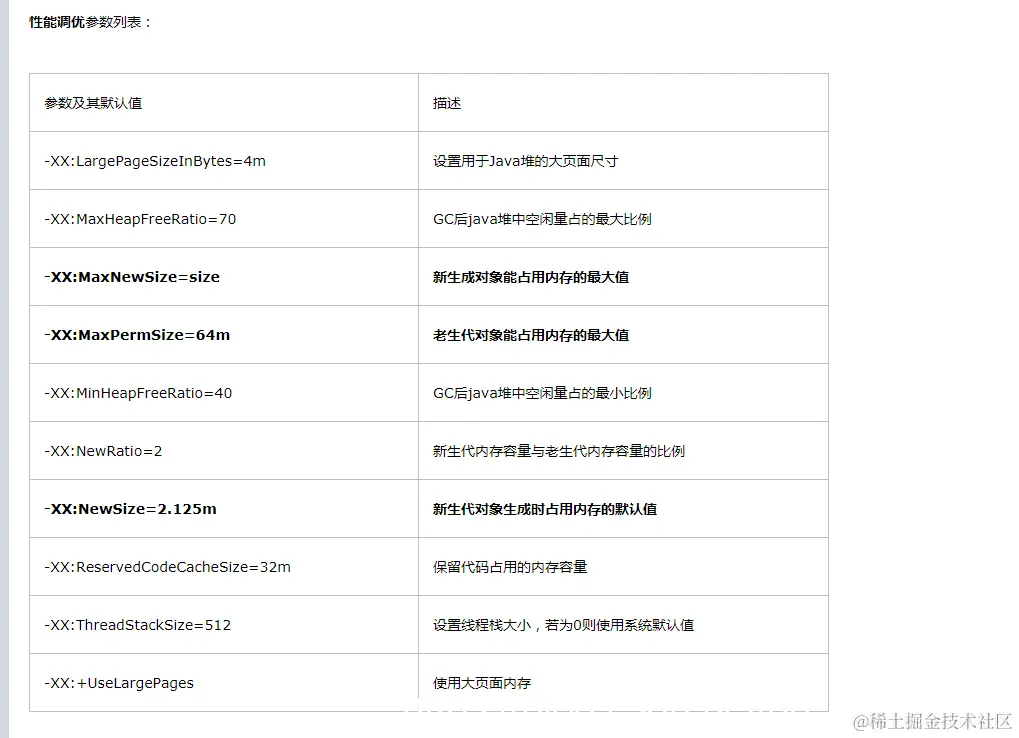Viewport: 1019px width, 738px height.
Task: Click description '新生代内存容量与老生代内存容量的比例'
Action: click(559, 451)
